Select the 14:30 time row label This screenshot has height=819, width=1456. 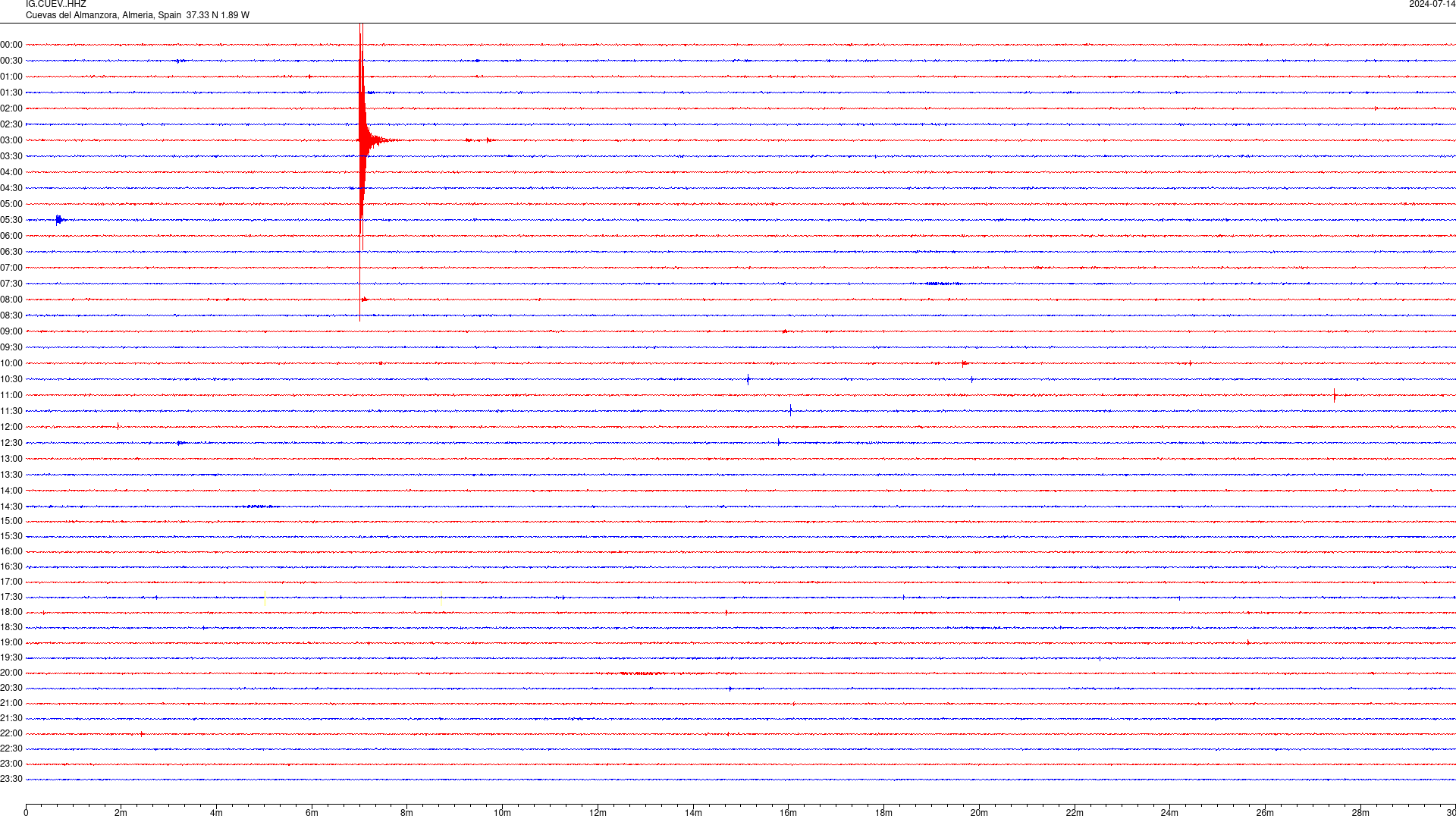pos(11,507)
